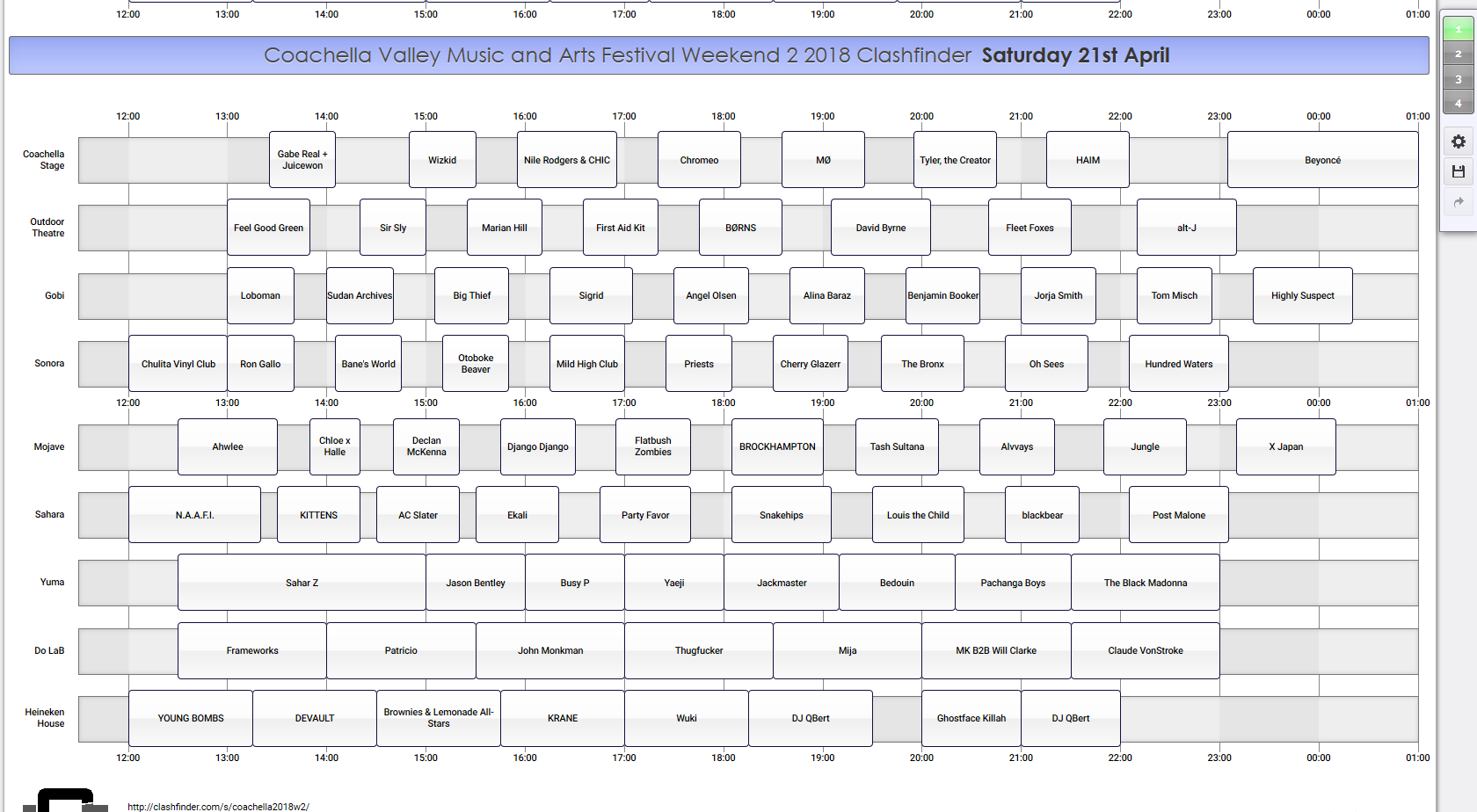1477x812 pixels.
Task: Select X Japan on Mojave
Action: click(x=1286, y=446)
